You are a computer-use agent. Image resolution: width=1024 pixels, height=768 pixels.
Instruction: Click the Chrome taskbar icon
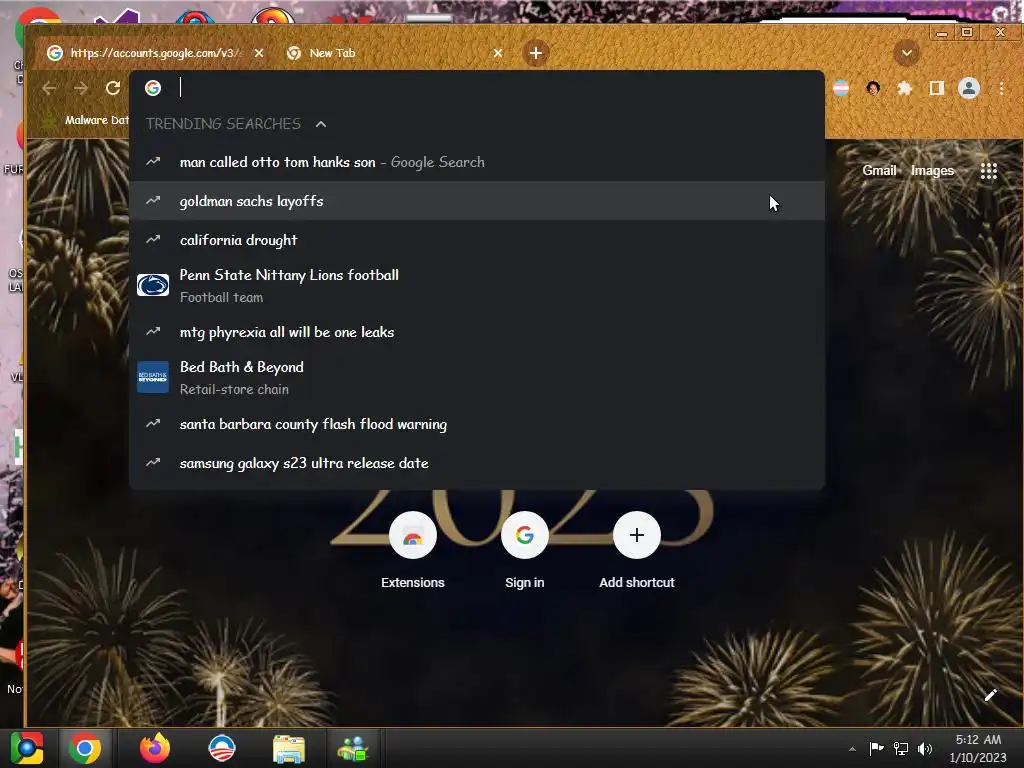point(85,748)
